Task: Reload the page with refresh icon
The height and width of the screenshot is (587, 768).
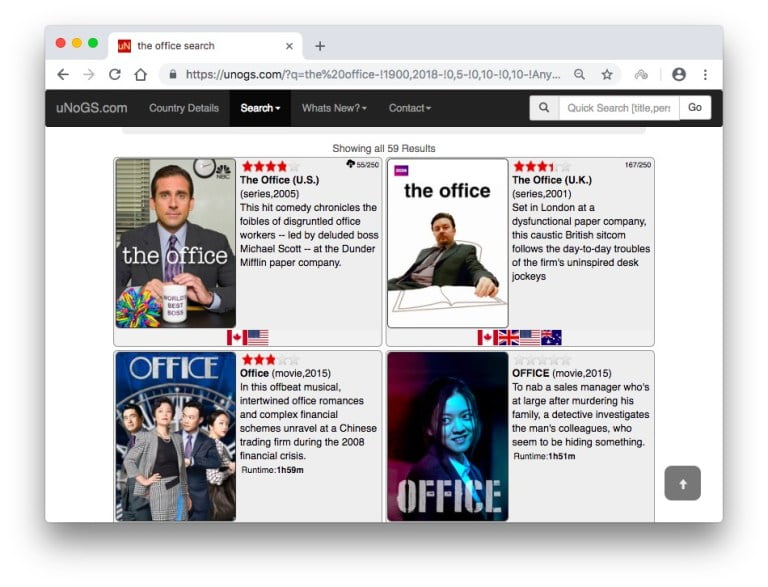Action: point(115,75)
